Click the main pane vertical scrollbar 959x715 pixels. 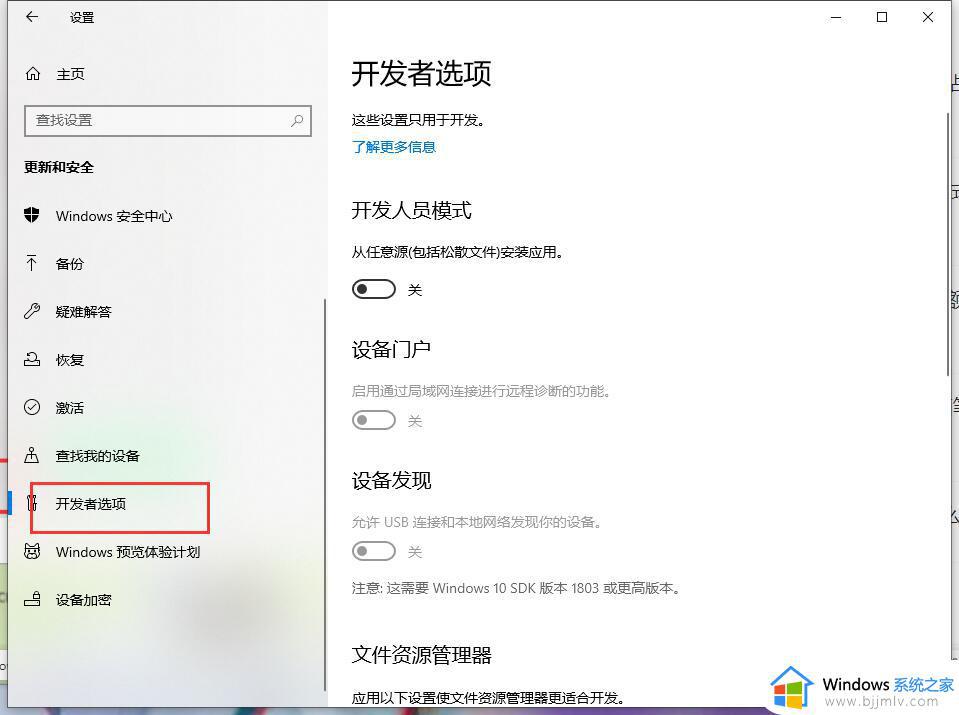949,244
